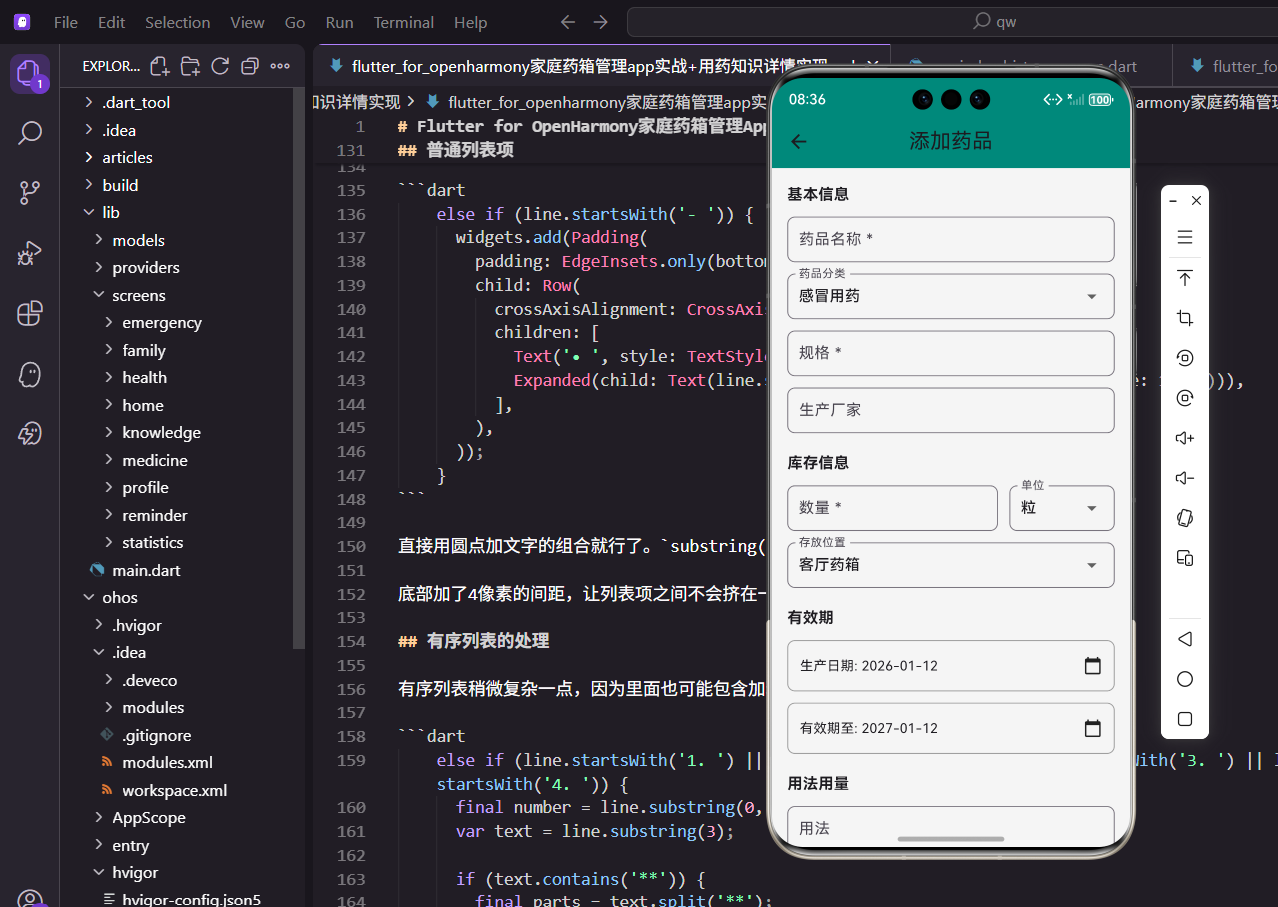Click the emulator hamburger menu icon

[1185, 237]
